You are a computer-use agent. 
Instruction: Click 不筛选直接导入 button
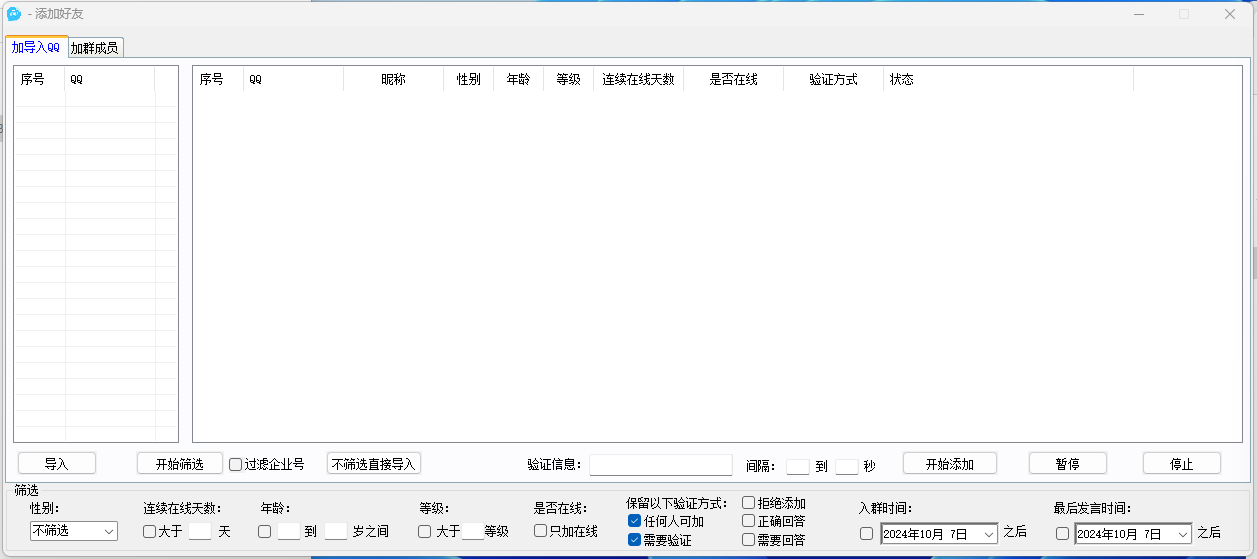pos(373,464)
